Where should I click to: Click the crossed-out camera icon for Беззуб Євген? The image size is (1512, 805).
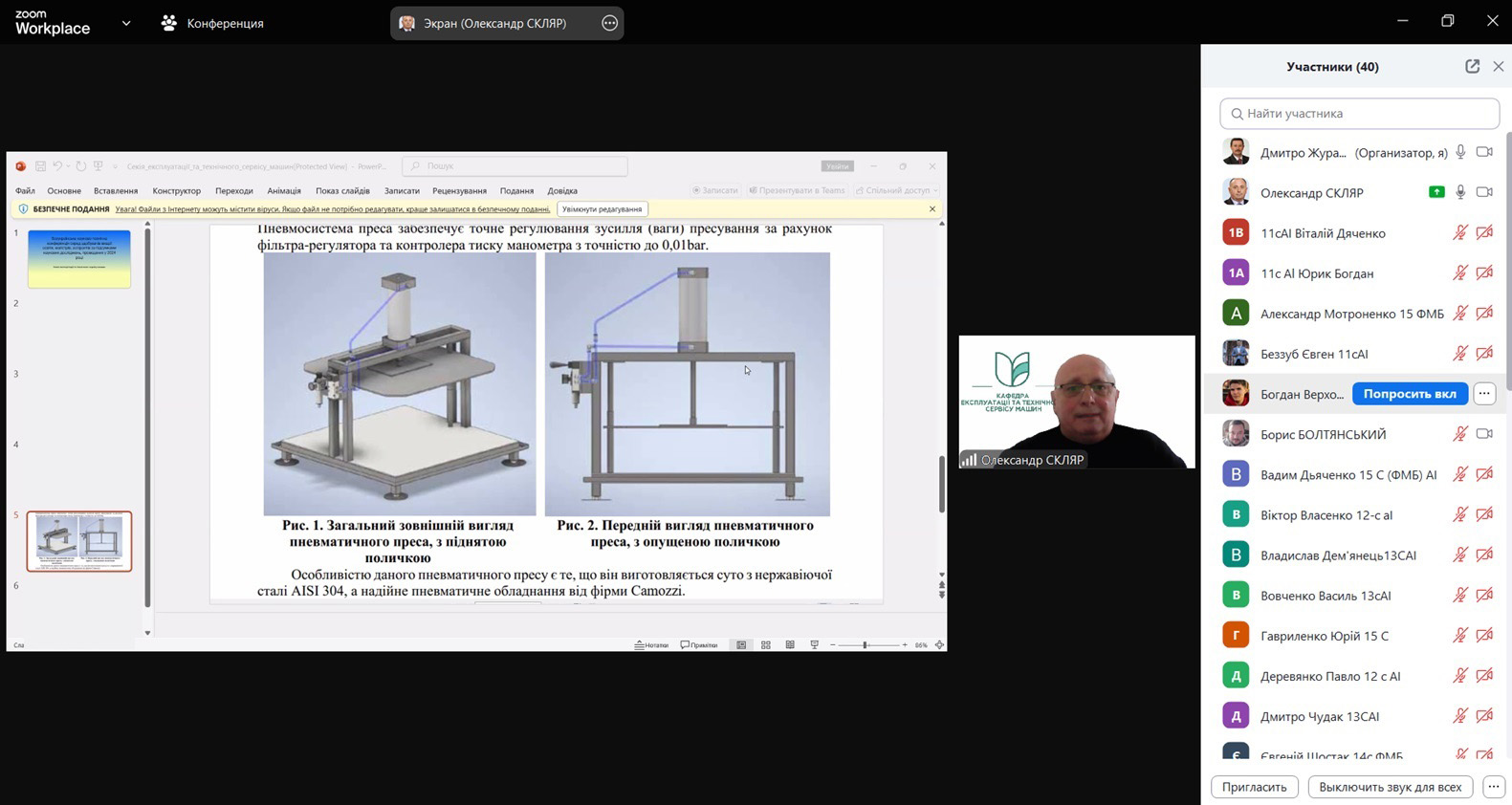point(1484,354)
